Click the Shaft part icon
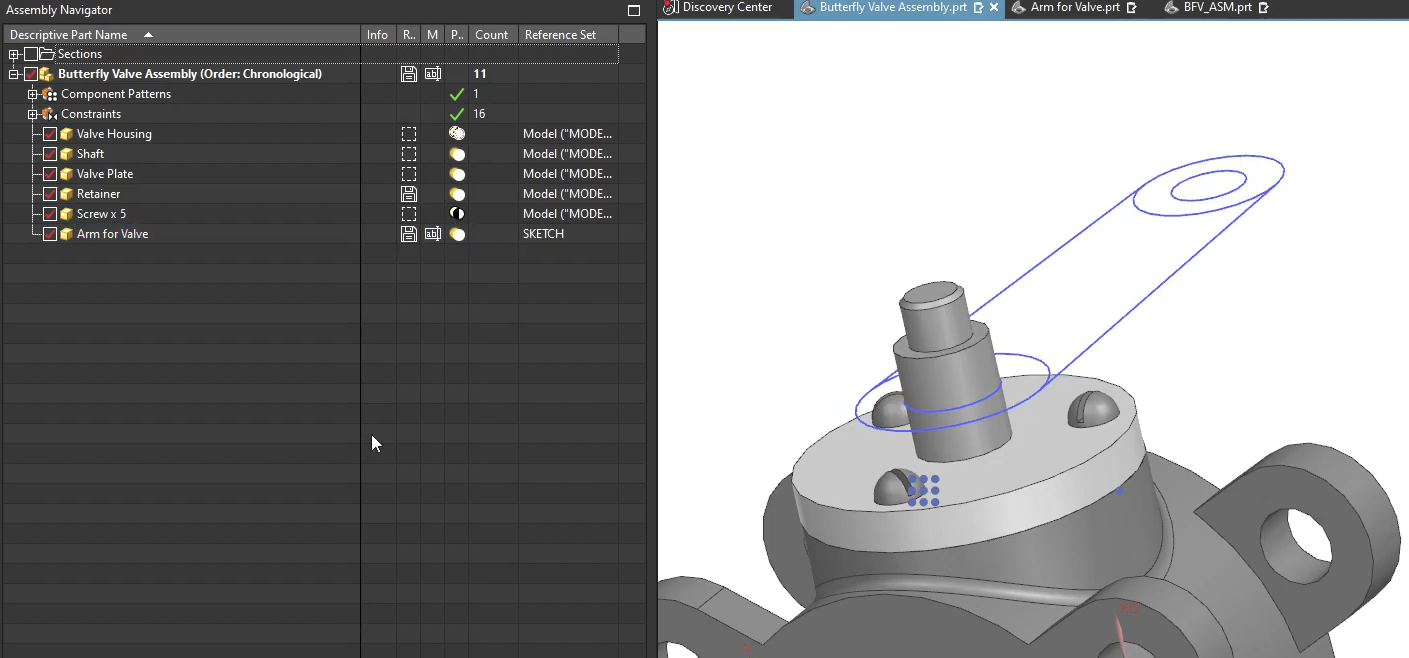This screenshot has height=658, width=1409. click(x=66, y=154)
